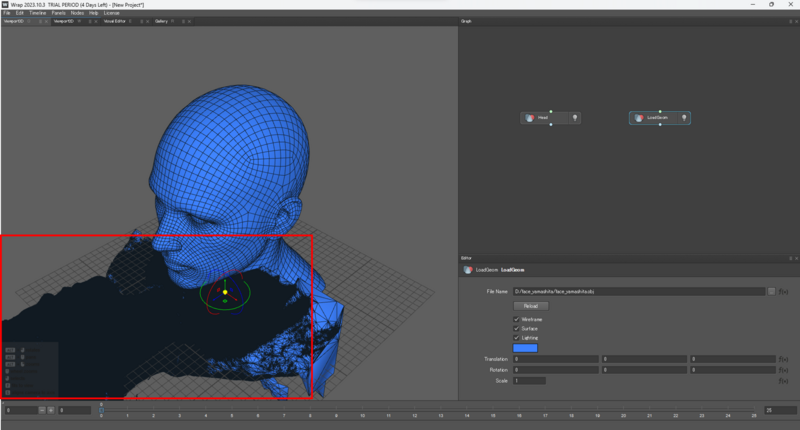Open the Timeline menu
800x430 pixels.
(x=37, y=13)
